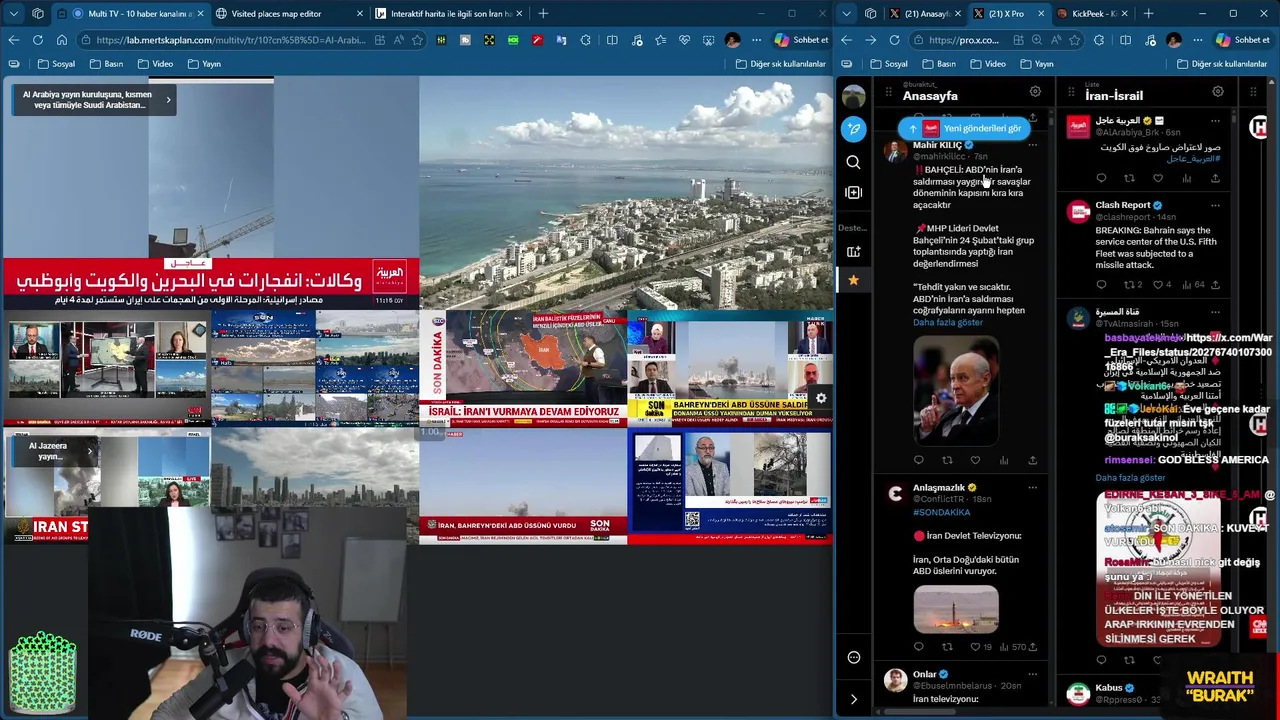Click the Sohbet et button in right browser

(x=1243, y=40)
